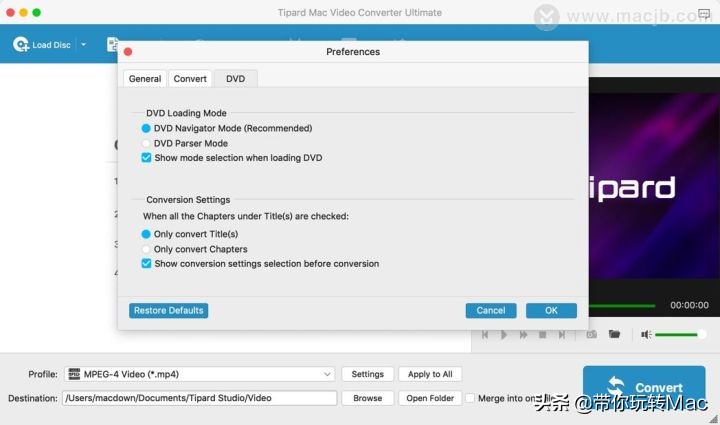Click OK in Preferences dialog
Image resolution: width=720 pixels, height=425 pixels.
click(x=551, y=310)
